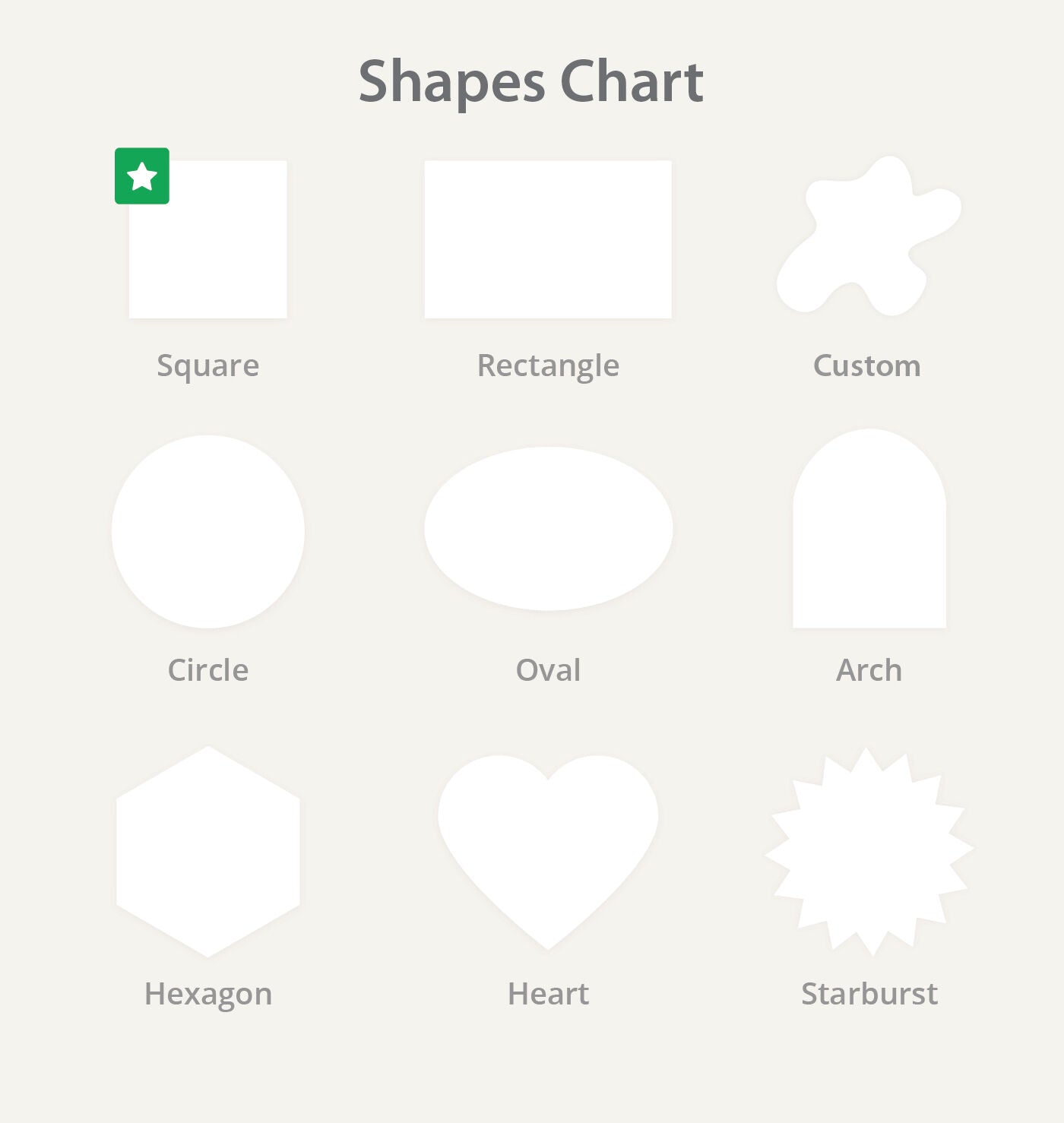Click the Square label

pyautogui.click(x=208, y=366)
